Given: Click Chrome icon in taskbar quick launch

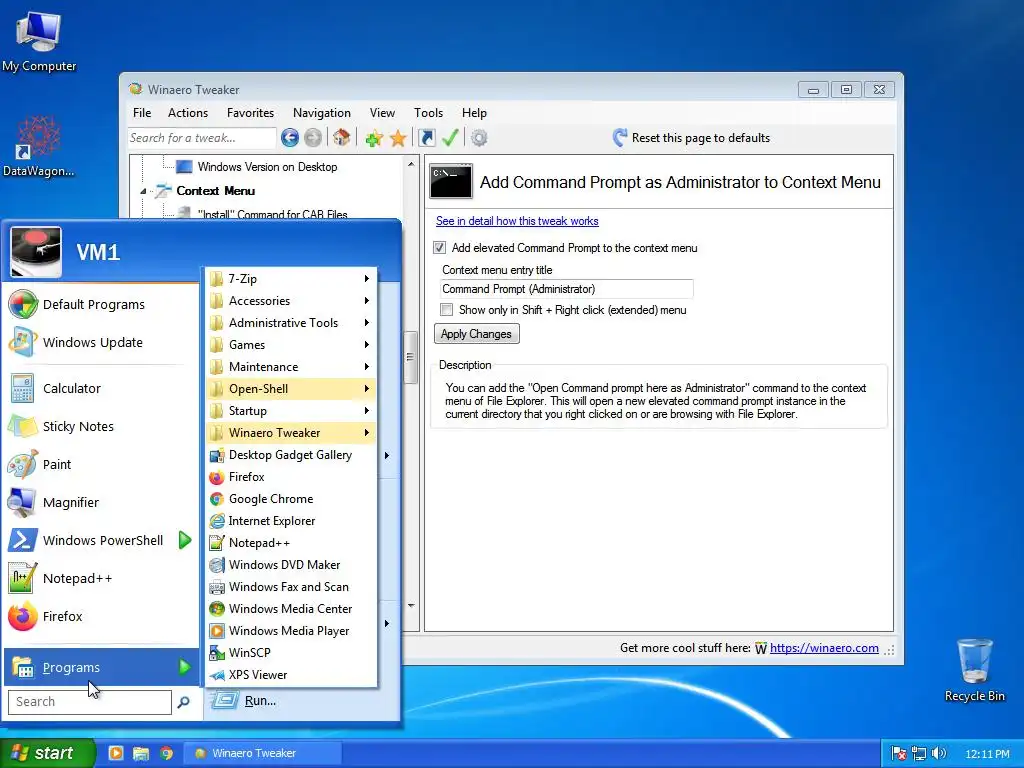Looking at the screenshot, I should pos(166,753).
